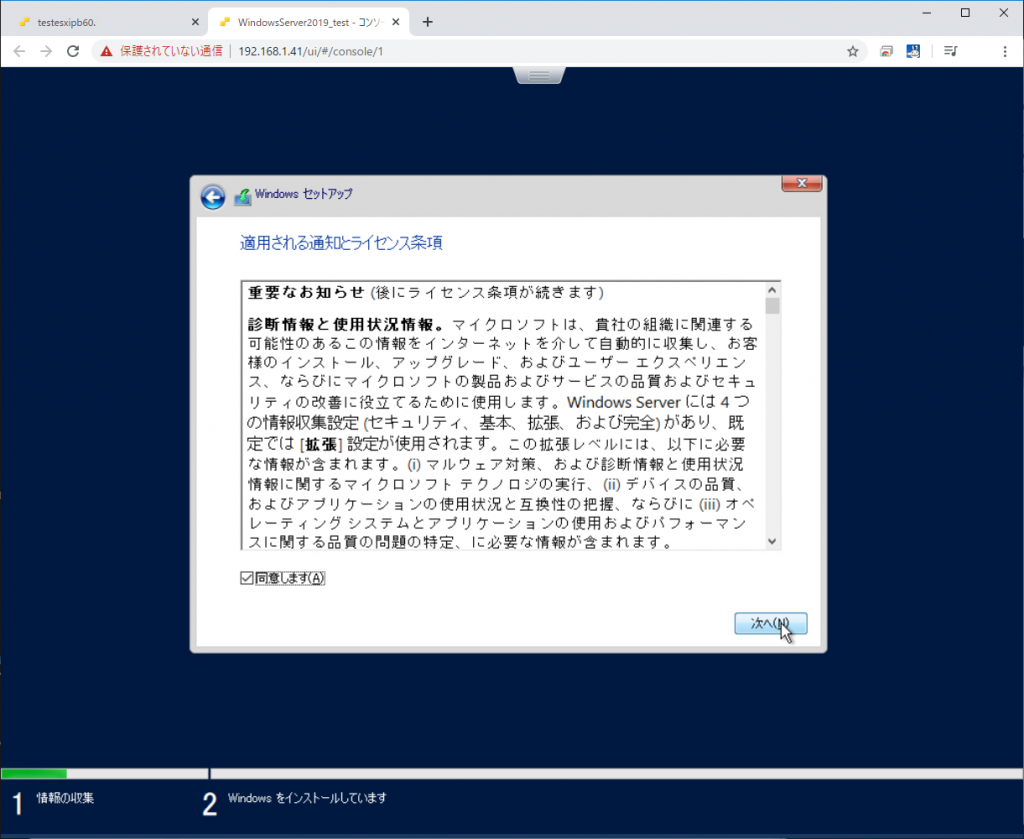
Task: Close the testesxipb60 tab
Action: click(x=195, y=22)
